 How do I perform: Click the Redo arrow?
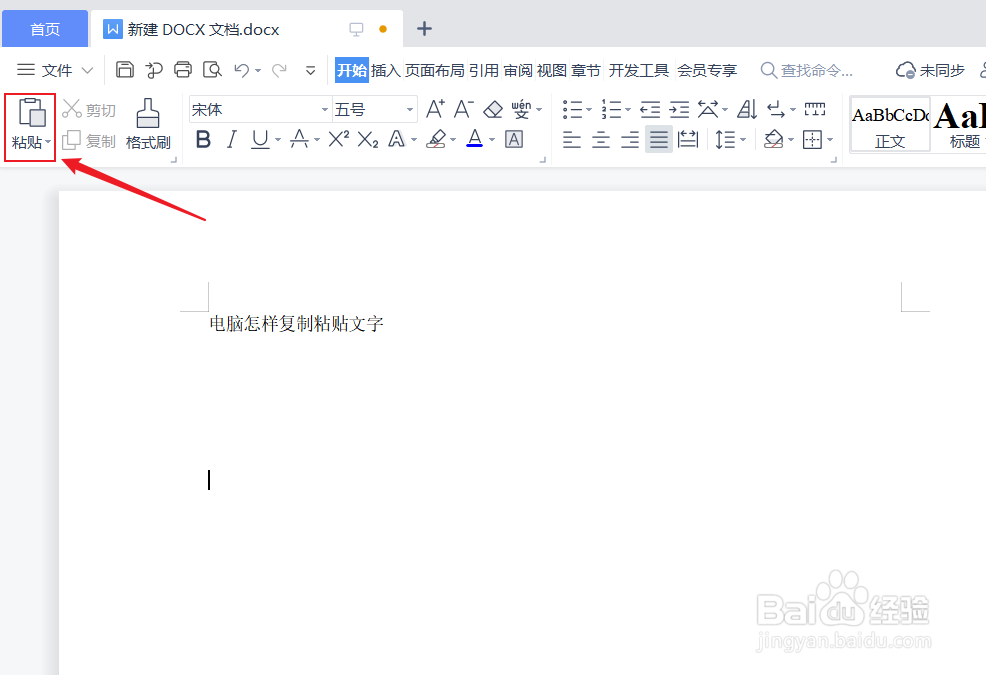click(279, 70)
